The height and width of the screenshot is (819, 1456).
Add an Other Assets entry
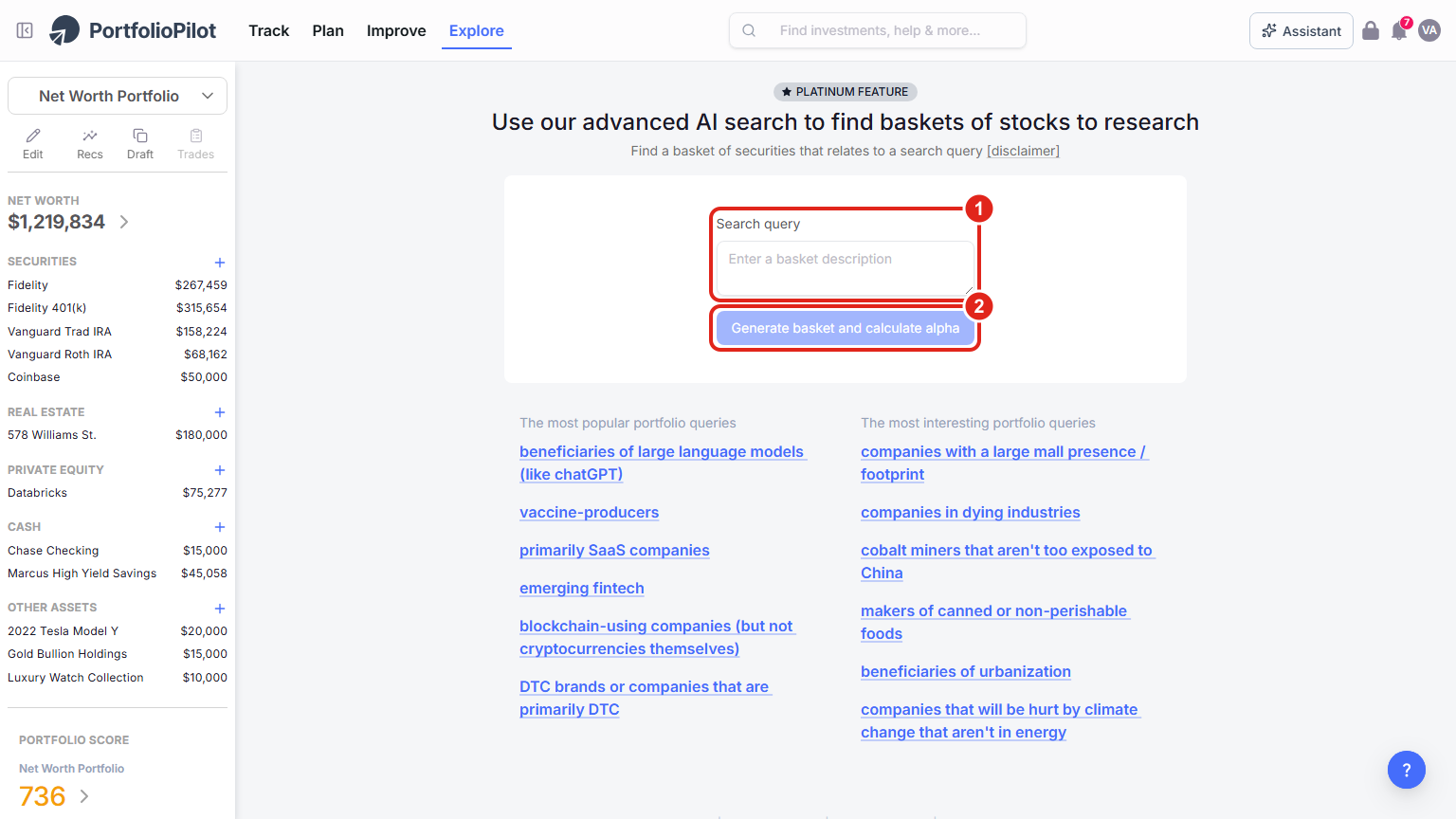point(220,609)
